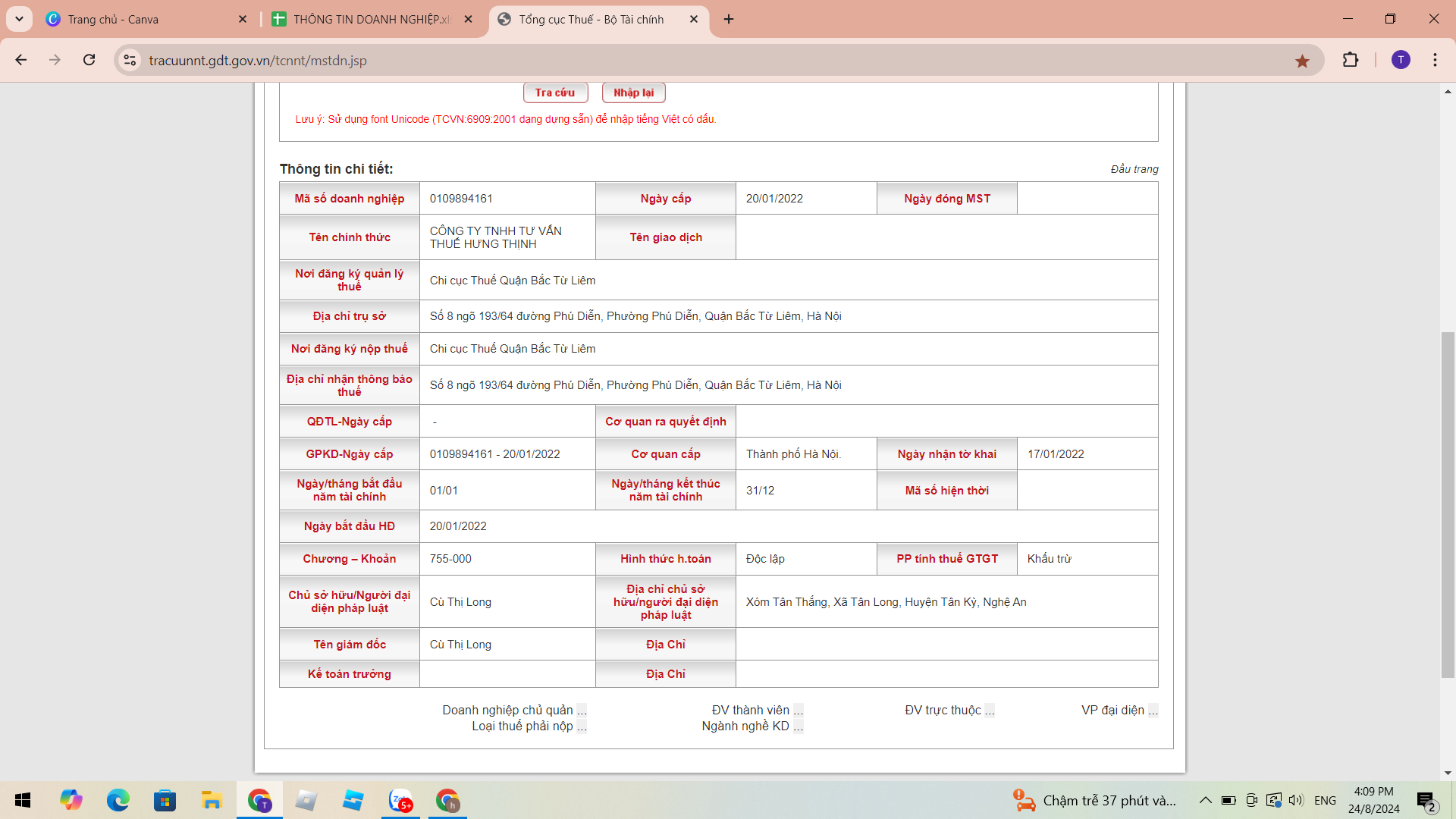
Task: Open the notification center icon
Action: (1426, 800)
